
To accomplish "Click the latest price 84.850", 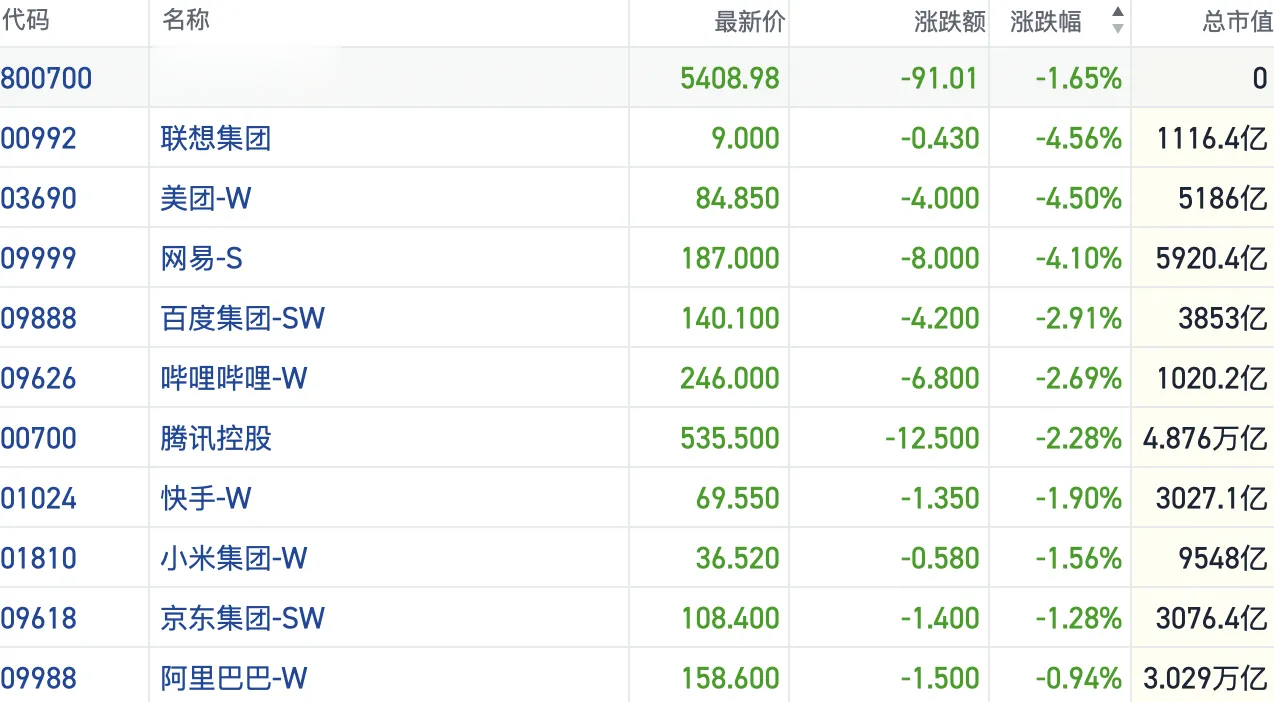I will (738, 198).
